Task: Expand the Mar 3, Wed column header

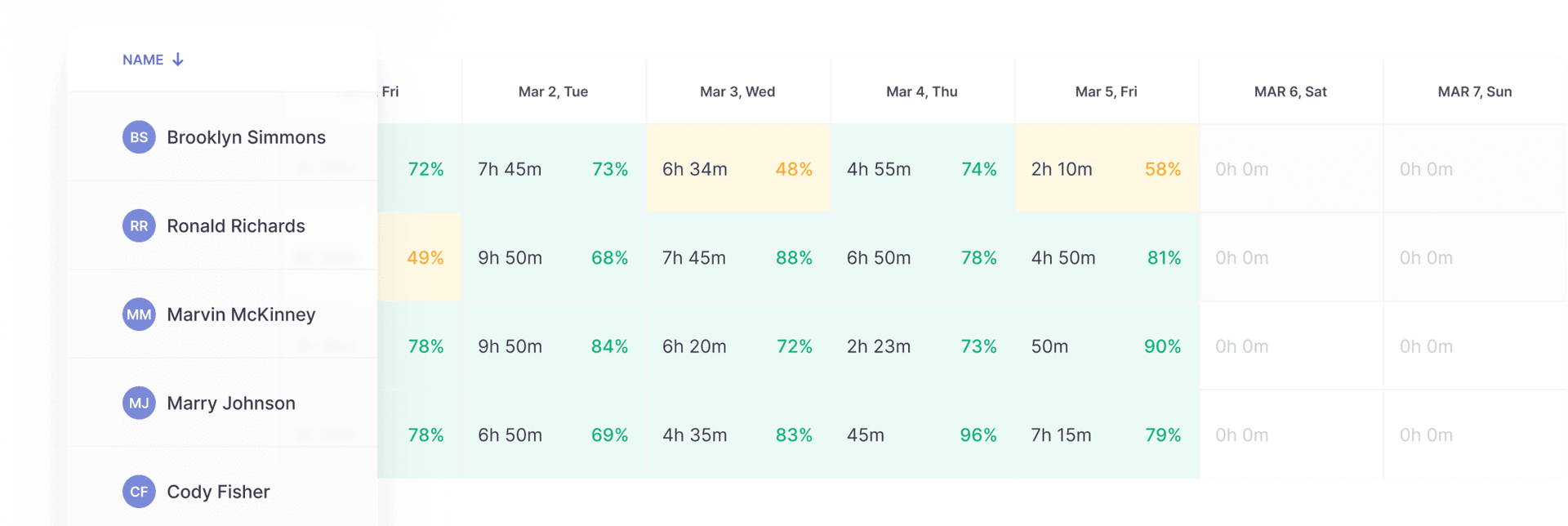Action: click(x=737, y=91)
